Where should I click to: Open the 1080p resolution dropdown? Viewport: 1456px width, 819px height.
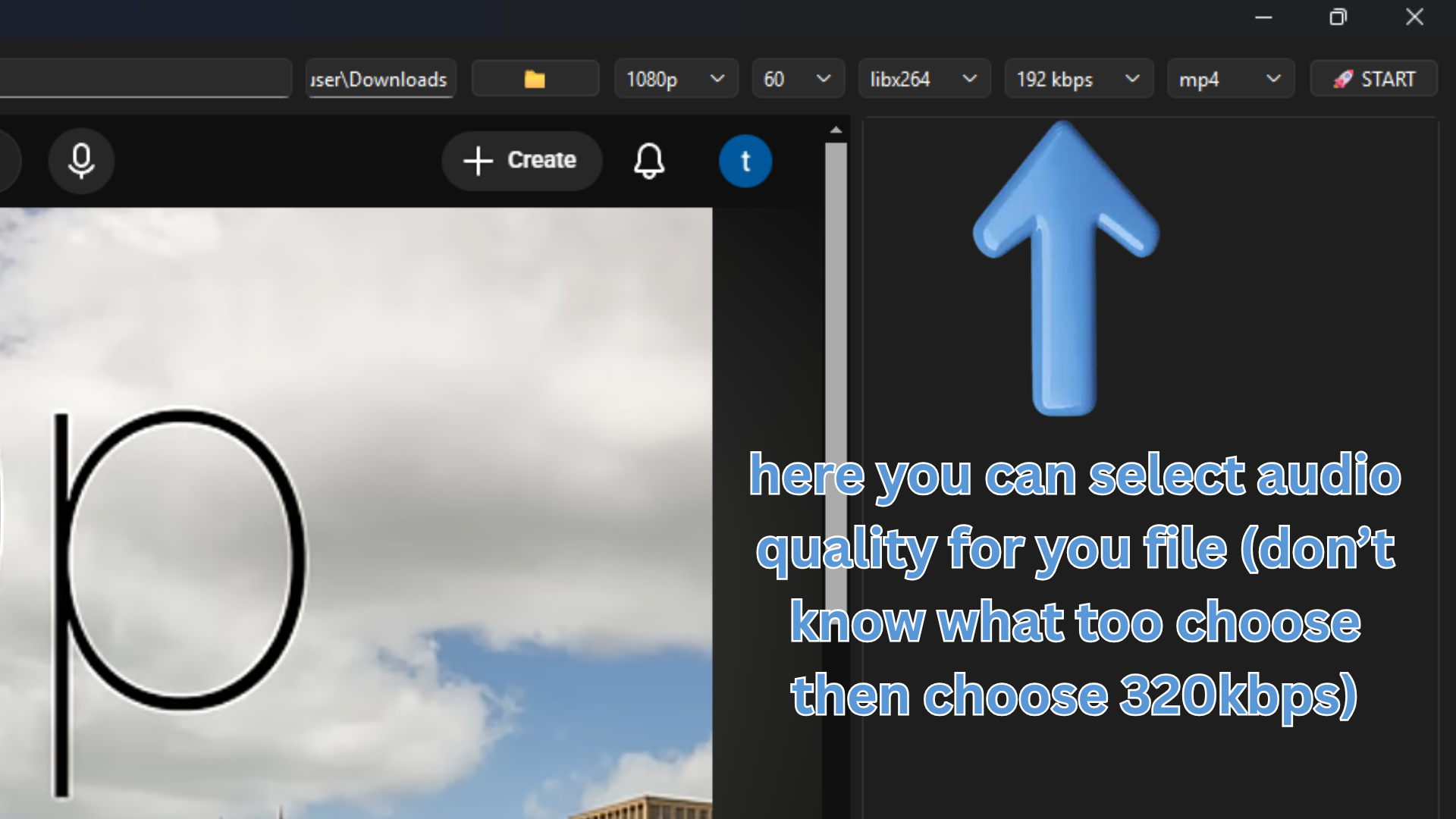tap(676, 78)
